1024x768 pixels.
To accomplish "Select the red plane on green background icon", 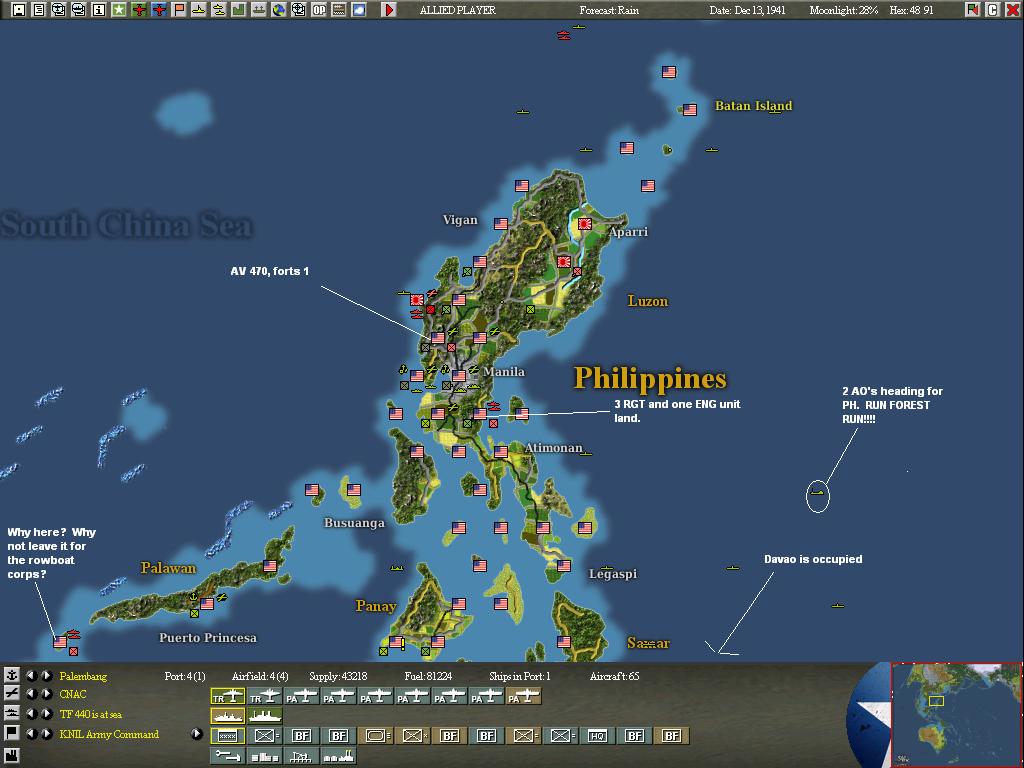I will [x=138, y=10].
